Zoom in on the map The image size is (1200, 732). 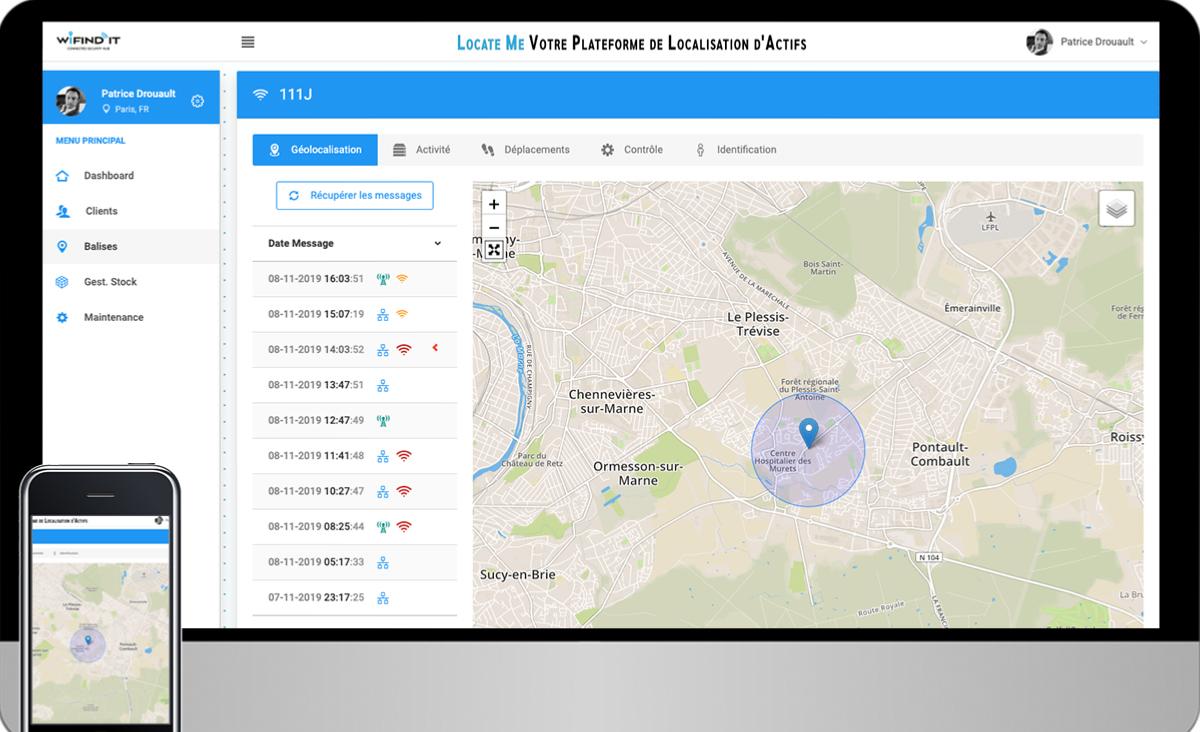click(493, 204)
